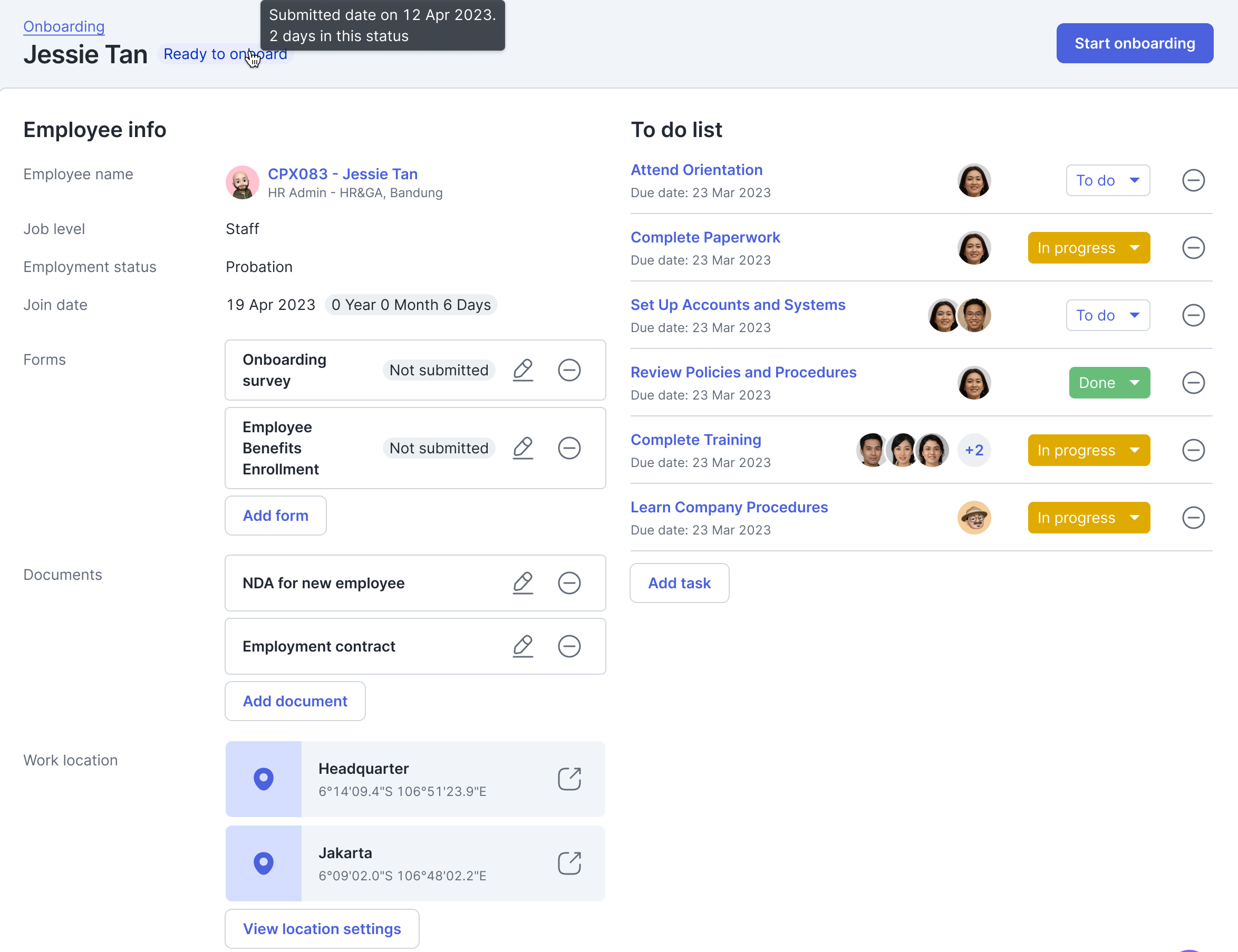This screenshot has width=1238, height=952.
Task: Open Headquarter location in external link
Action: tap(569, 779)
